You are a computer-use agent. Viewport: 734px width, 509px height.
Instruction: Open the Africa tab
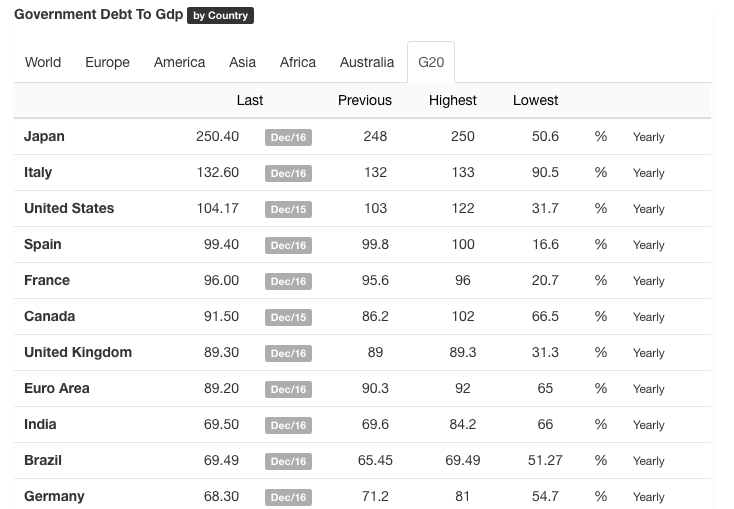(298, 62)
